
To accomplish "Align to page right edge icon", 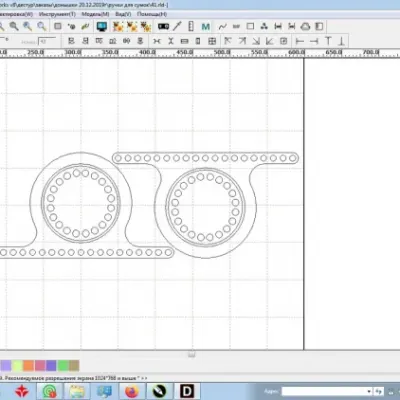I will 314,41.
